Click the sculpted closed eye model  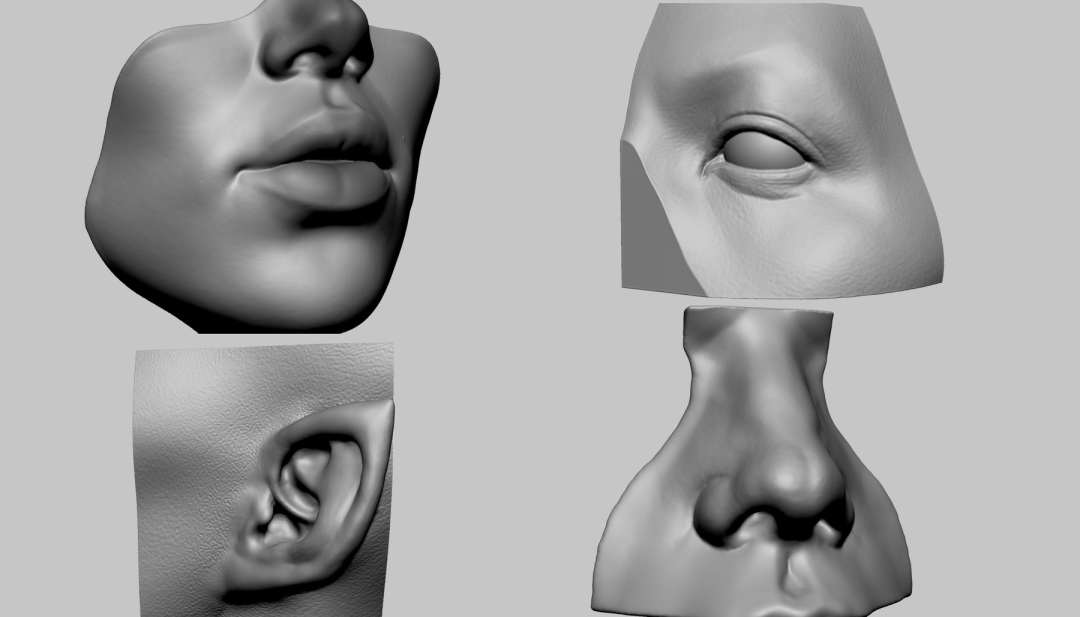click(x=782, y=150)
